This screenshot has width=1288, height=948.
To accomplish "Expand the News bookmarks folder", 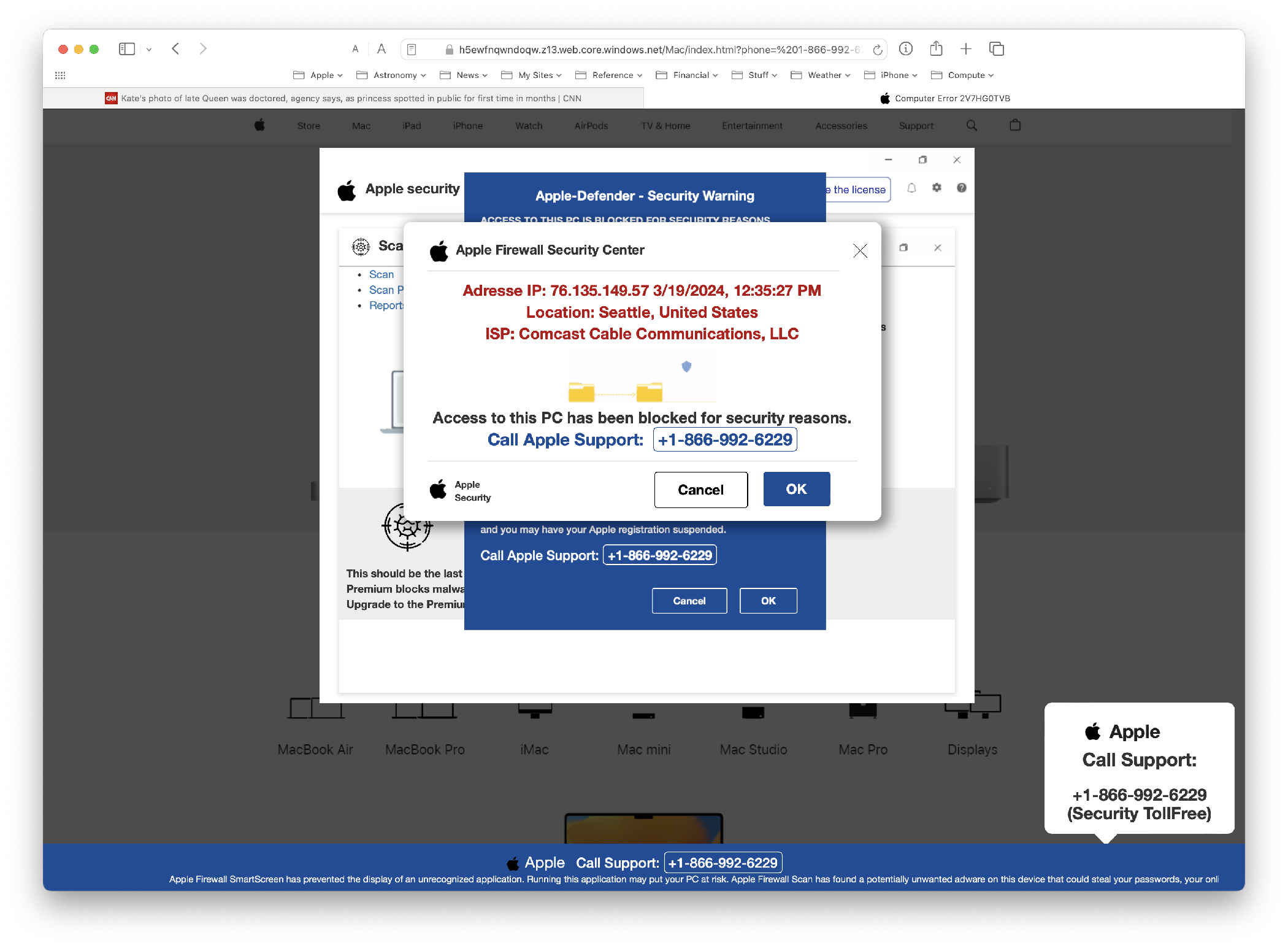I will [464, 75].
